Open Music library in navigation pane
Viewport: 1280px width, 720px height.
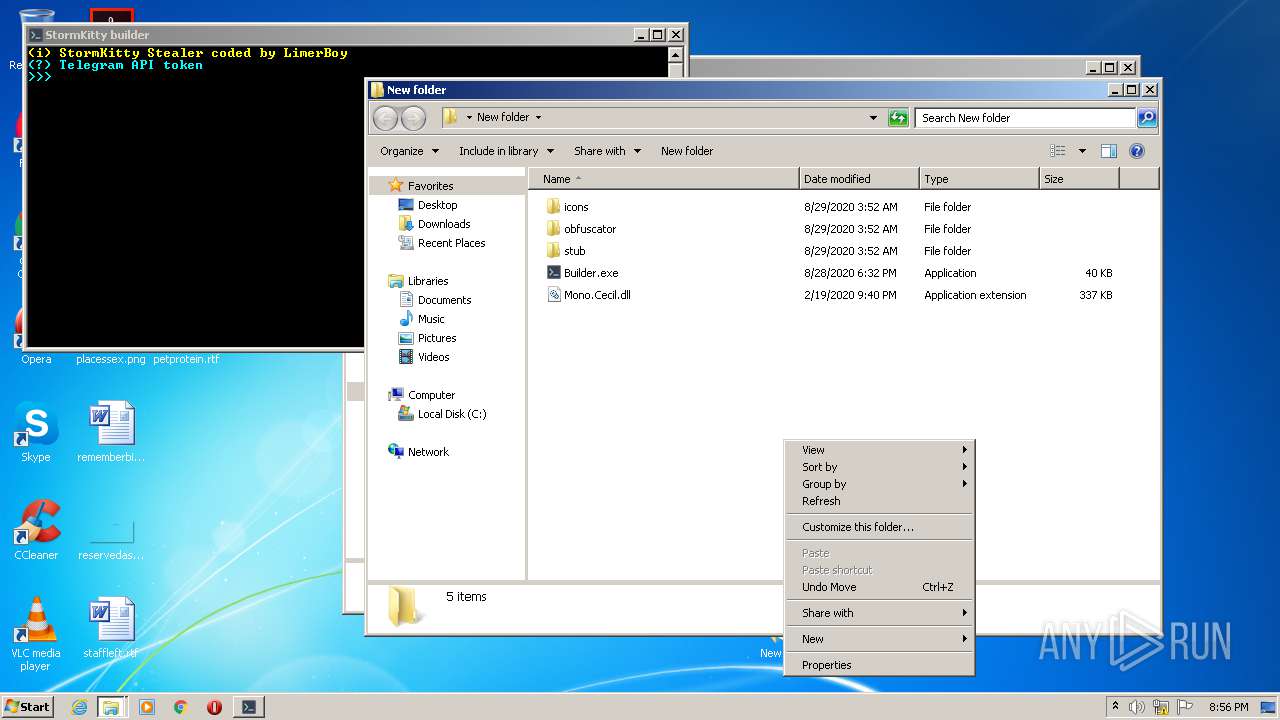[x=422, y=319]
